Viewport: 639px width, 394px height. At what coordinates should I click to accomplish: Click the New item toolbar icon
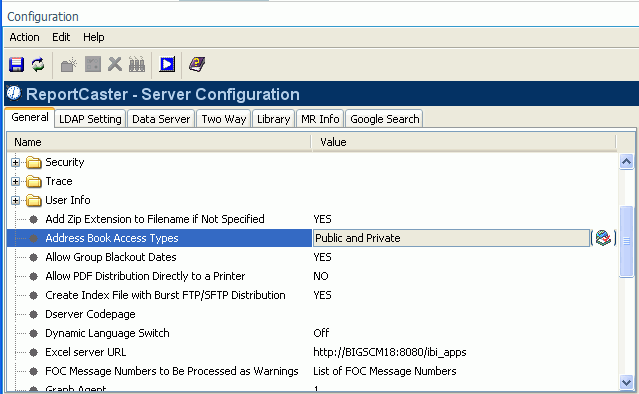point(69,64)
